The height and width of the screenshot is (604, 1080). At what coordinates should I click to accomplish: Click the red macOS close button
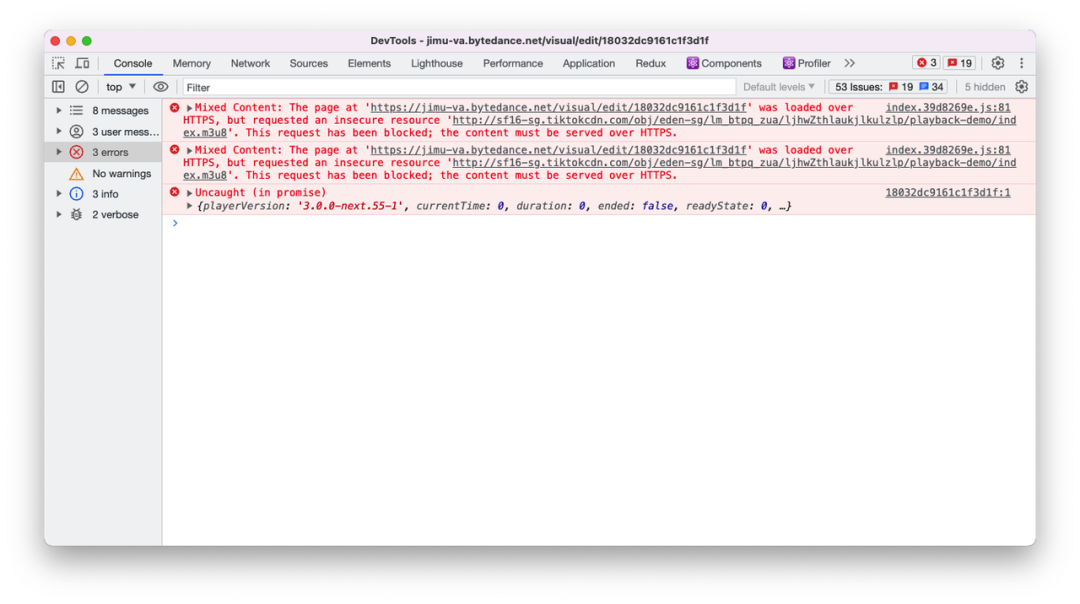[55, 41]
